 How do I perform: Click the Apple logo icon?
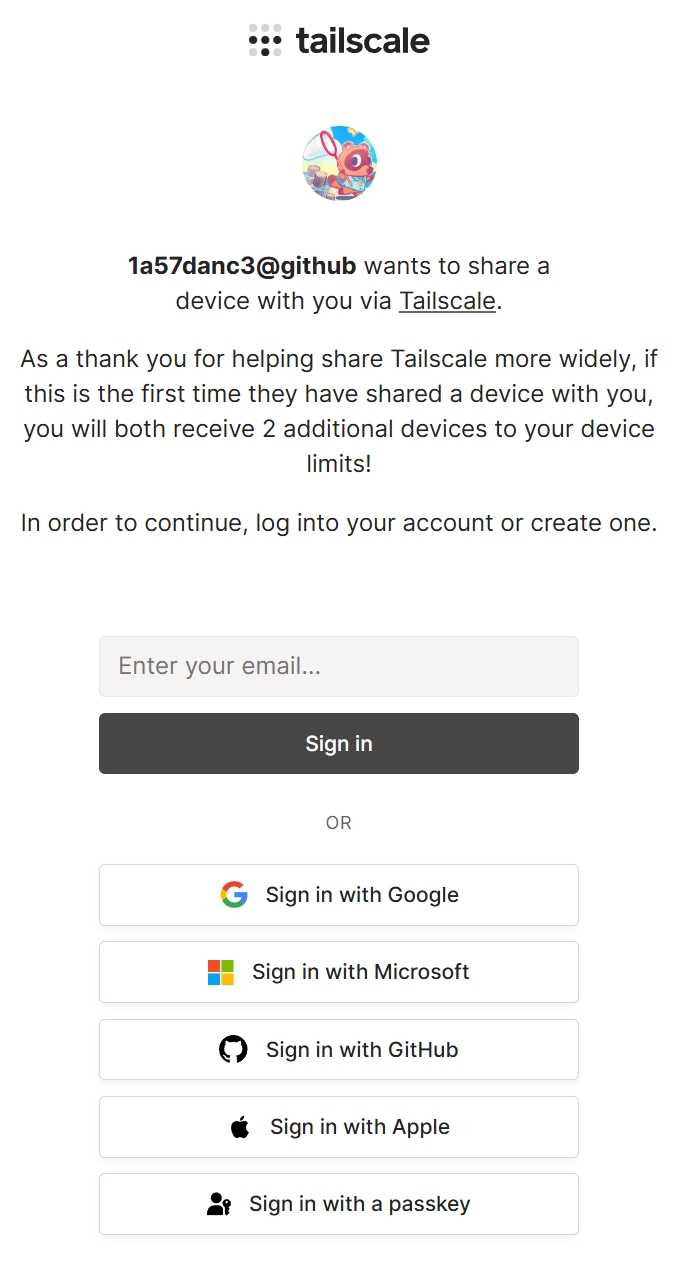tap(240, 1127)
